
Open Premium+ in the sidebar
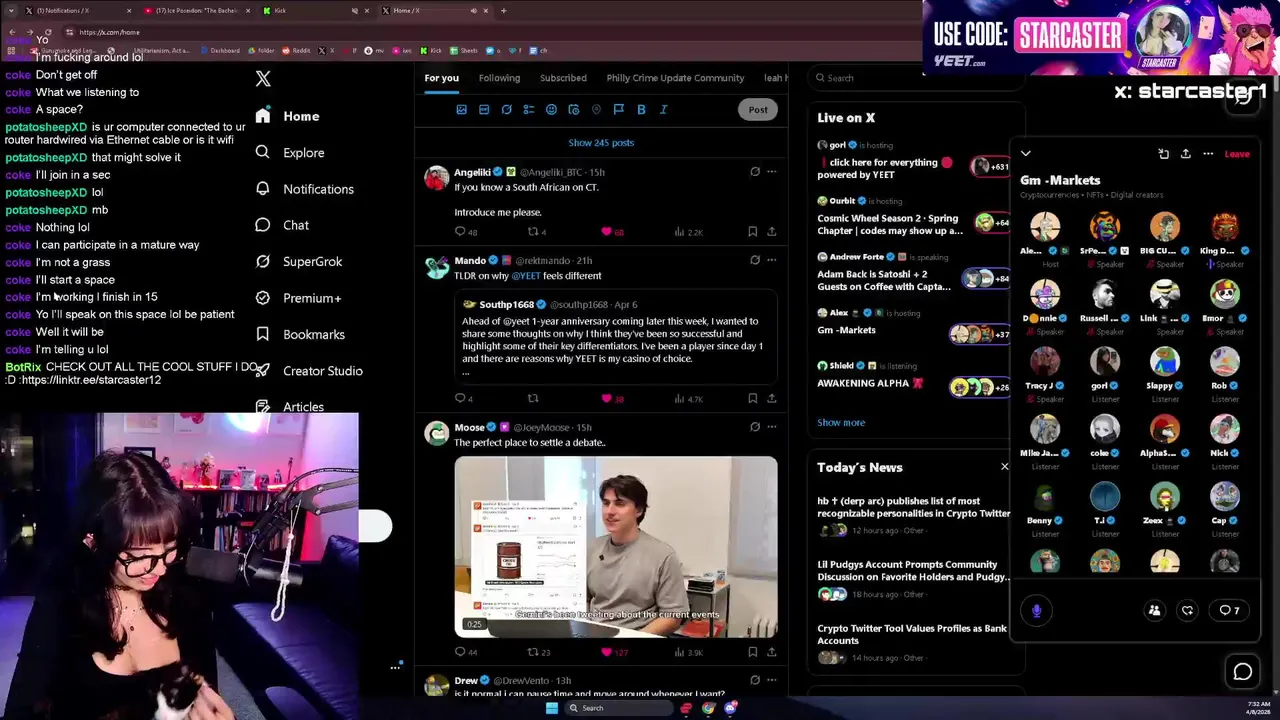pos(298,298)
